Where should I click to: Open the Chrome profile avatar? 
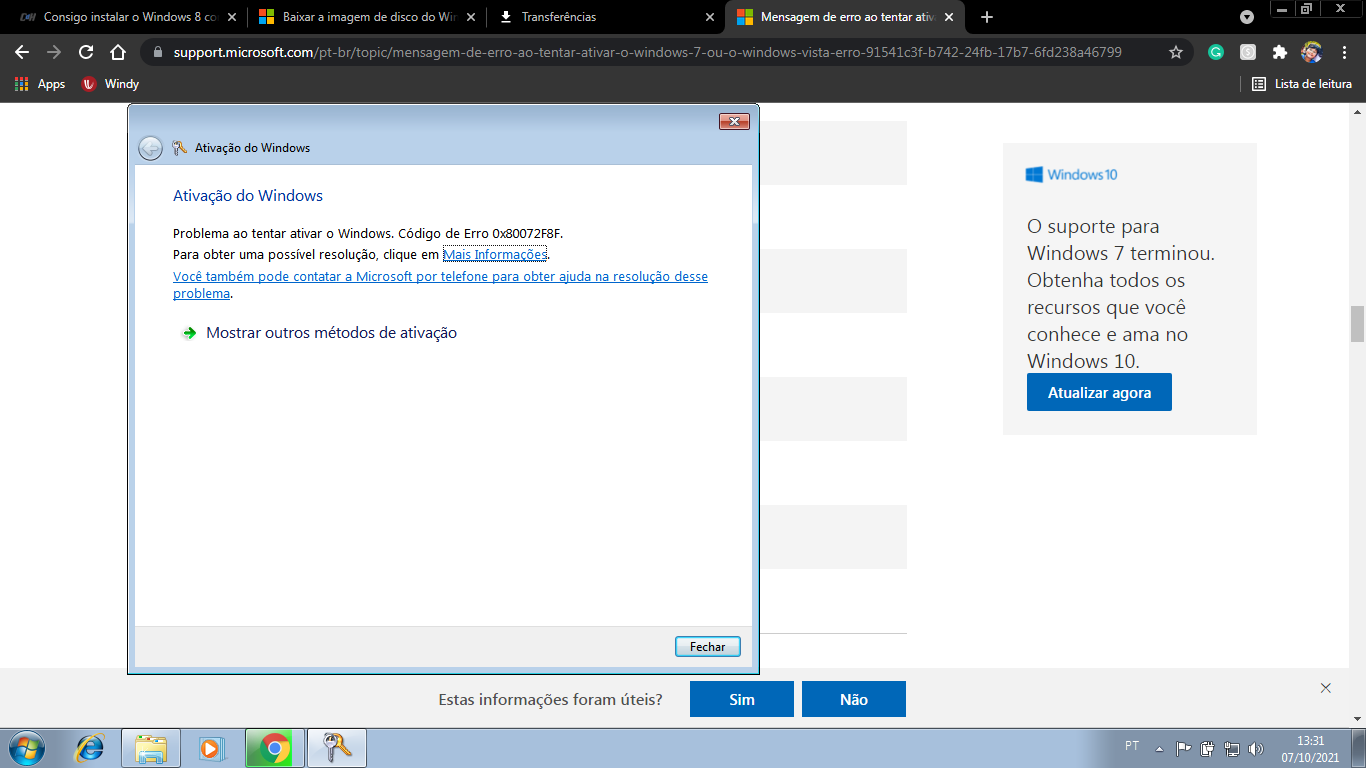1311,52
